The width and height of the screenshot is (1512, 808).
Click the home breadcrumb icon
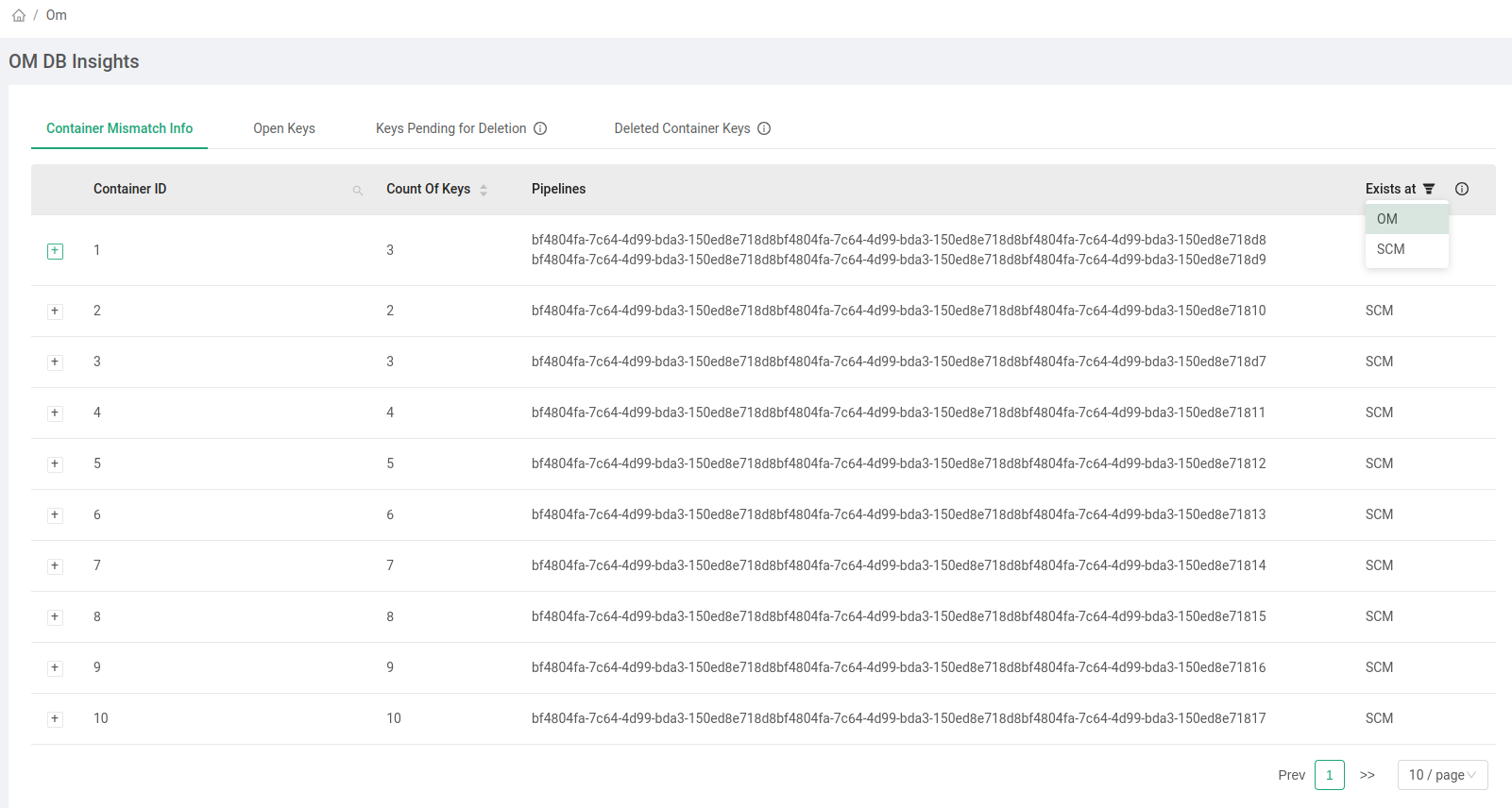(19, 15)
